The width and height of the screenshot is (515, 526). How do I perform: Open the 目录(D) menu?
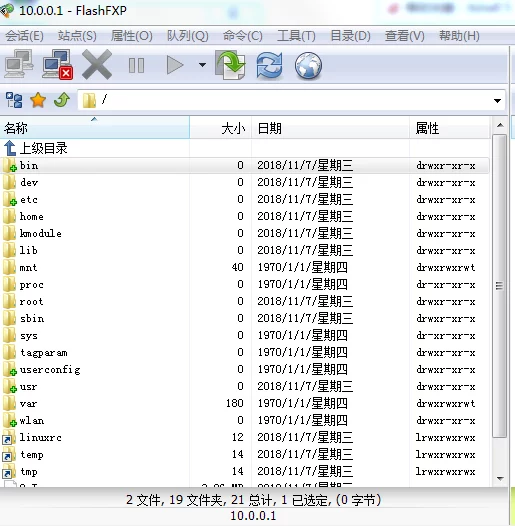[x=350, y=36]
